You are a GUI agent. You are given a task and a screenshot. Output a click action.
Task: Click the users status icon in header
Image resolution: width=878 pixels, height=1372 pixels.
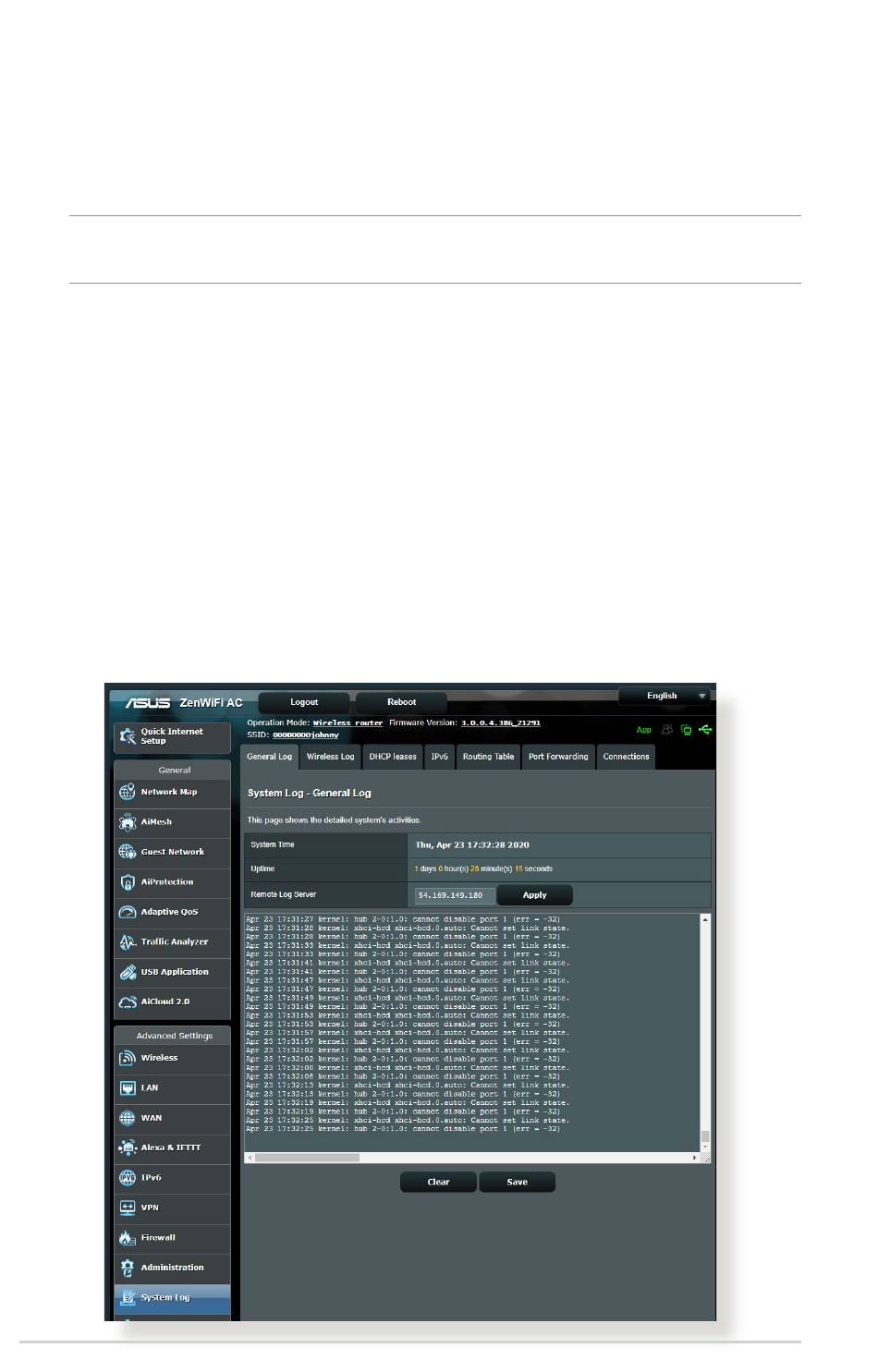(x=666, y=730)
